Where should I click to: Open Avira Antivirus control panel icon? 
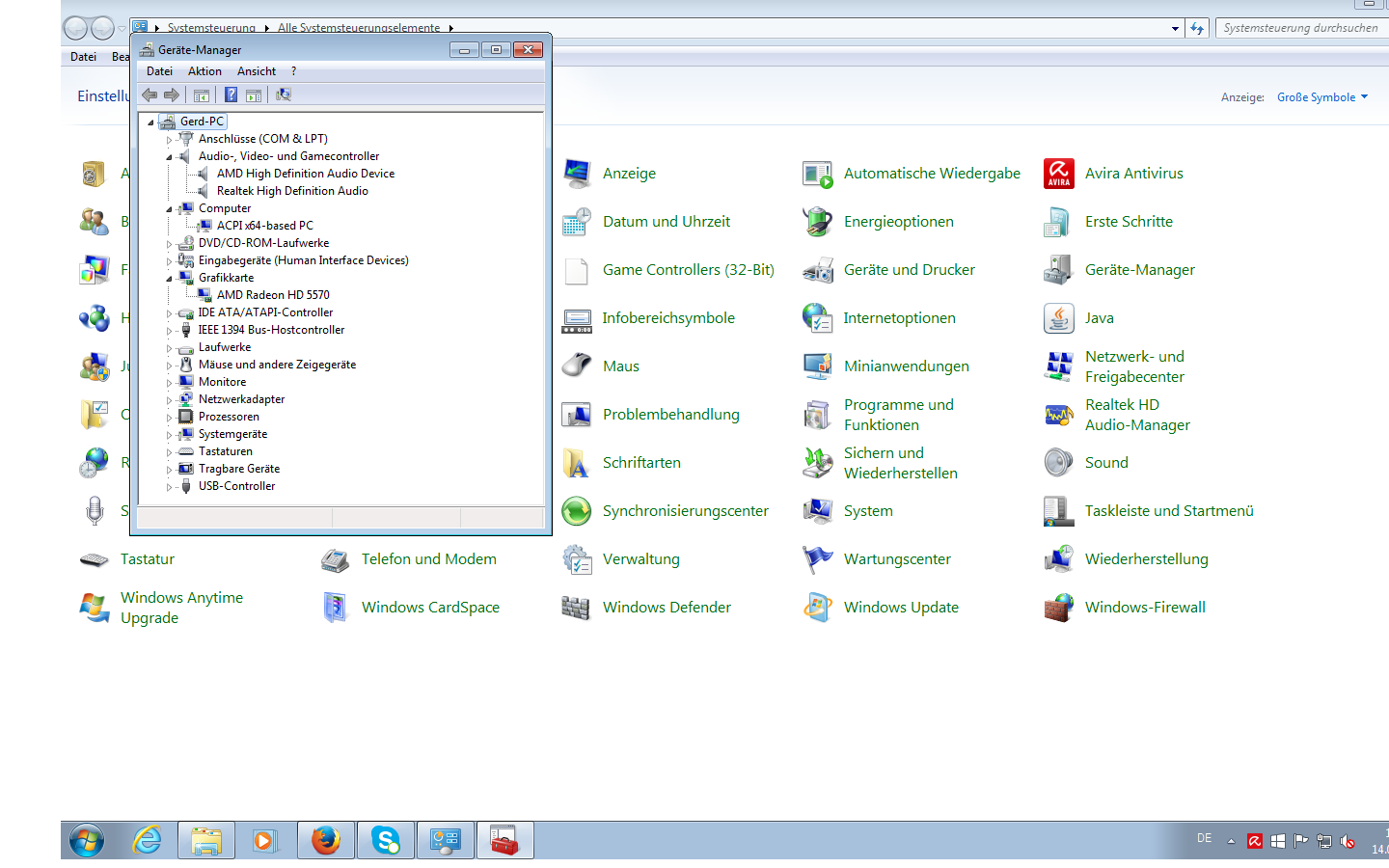1059,174
